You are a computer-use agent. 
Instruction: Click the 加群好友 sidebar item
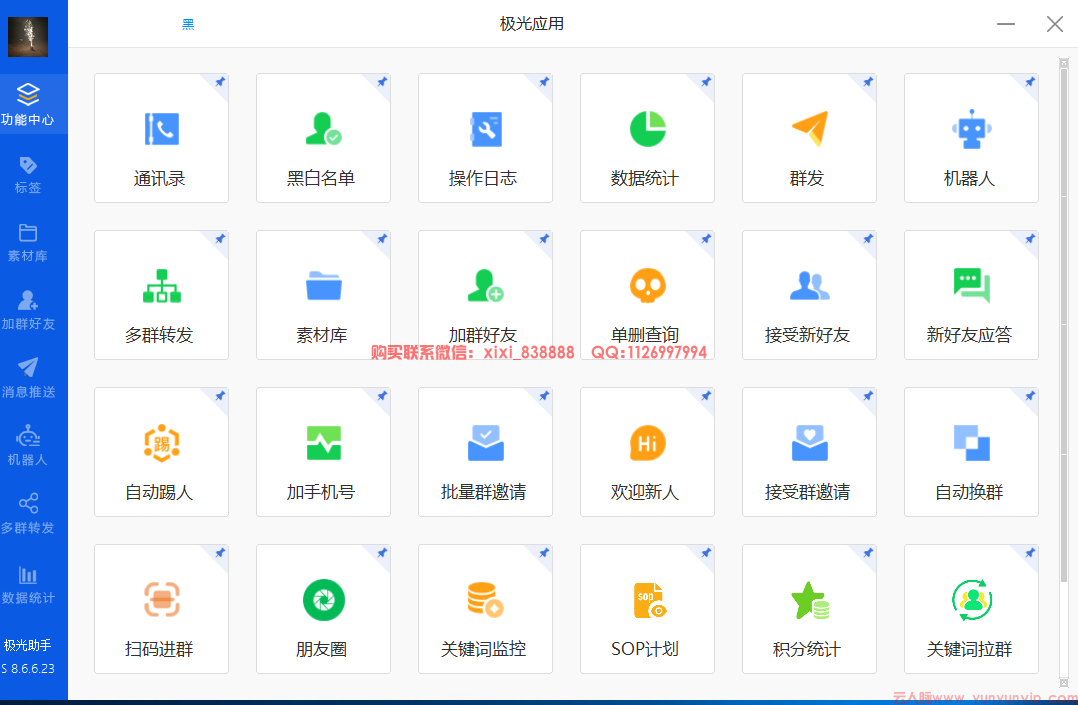28,309
